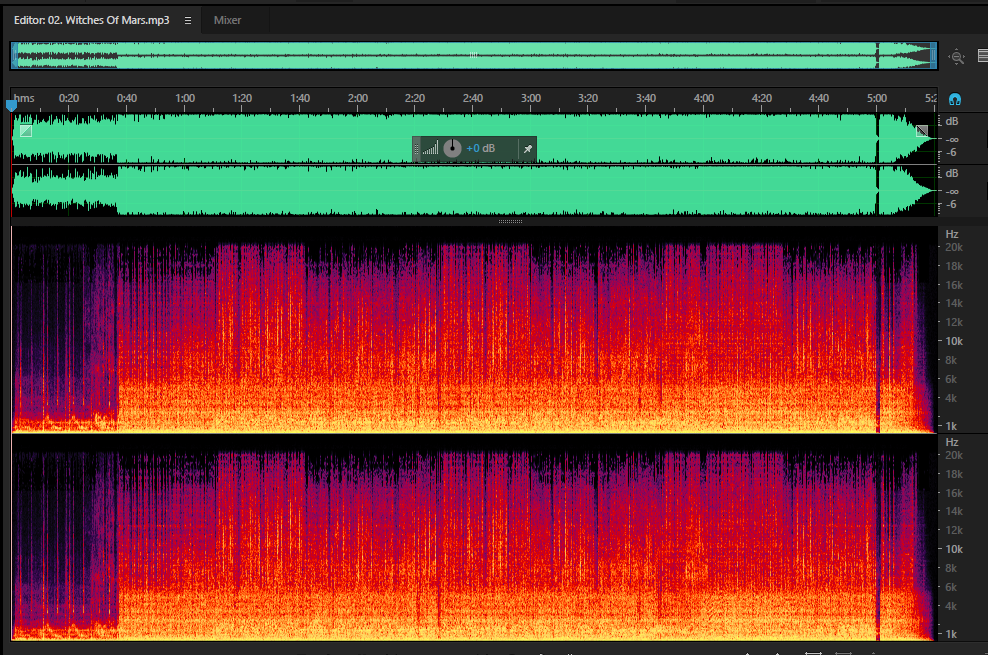Viewport: 988px width, 655px height.
Task: Click 20k on the upper spectrogram scale
Action: (x=954, y=248)
